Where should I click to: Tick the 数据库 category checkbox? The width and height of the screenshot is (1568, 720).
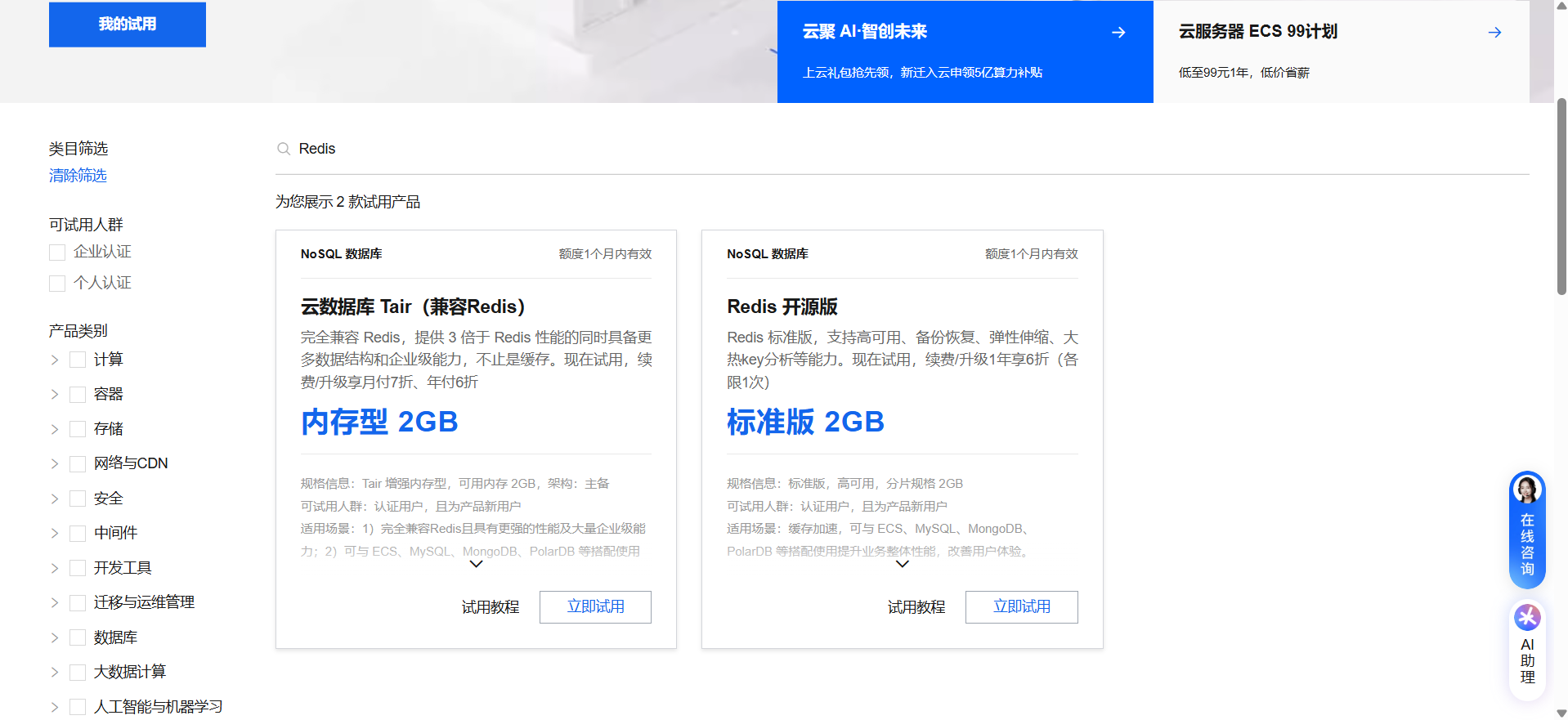coord(78,637)
